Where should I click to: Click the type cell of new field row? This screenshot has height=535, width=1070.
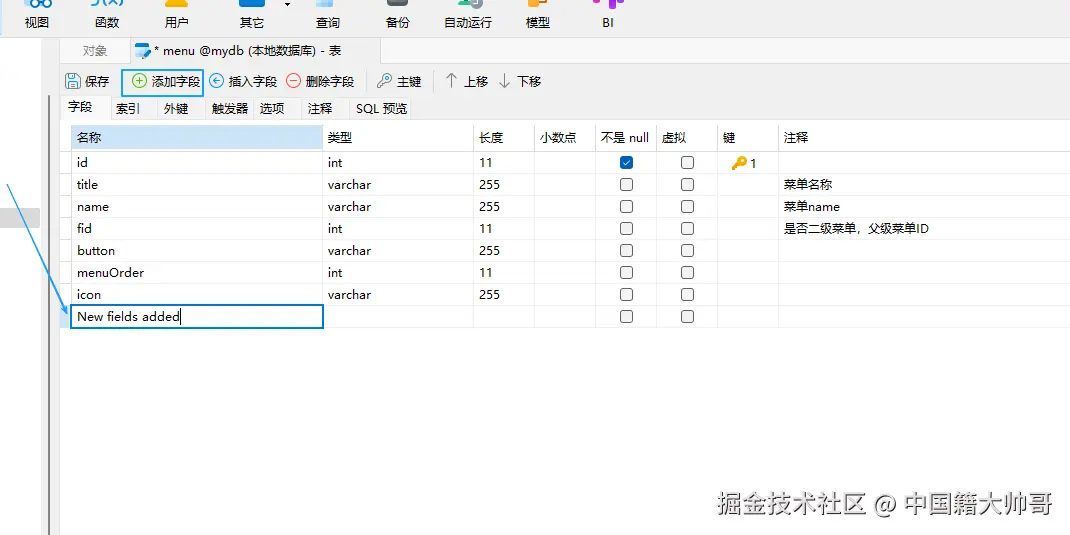click(x=398, y=317)
